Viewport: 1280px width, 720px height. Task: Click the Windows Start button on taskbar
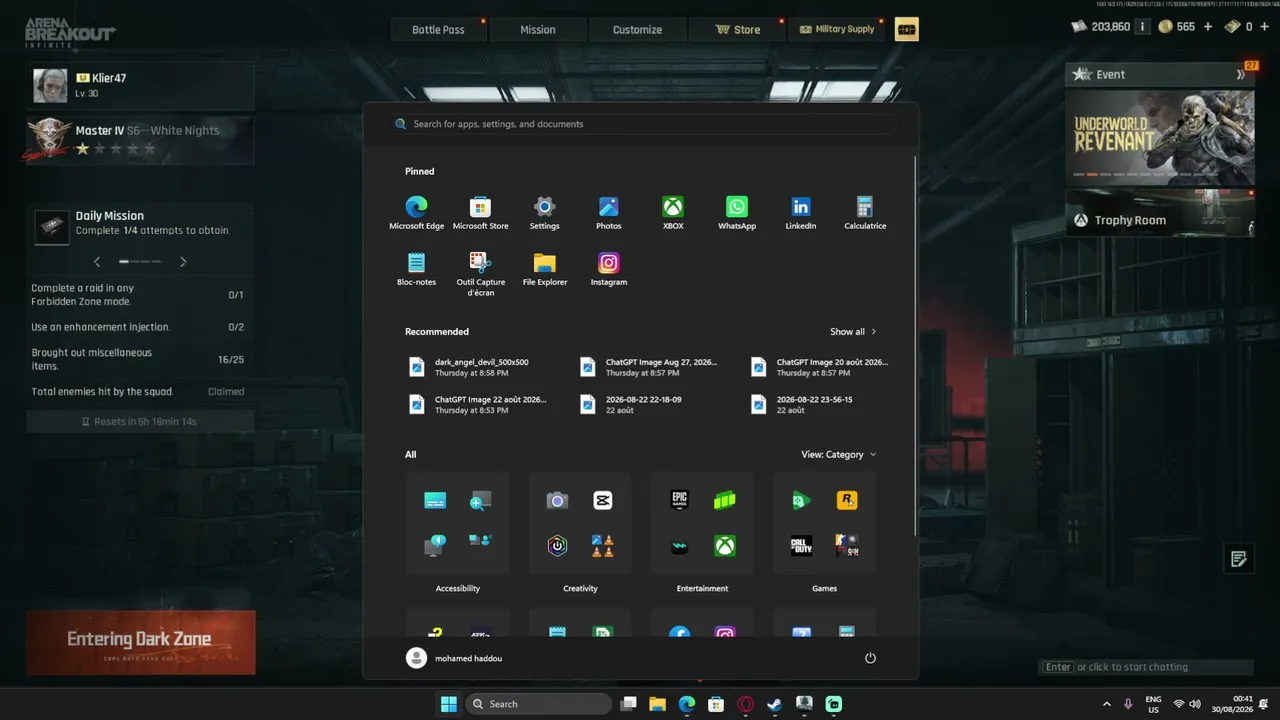point(449,704)
